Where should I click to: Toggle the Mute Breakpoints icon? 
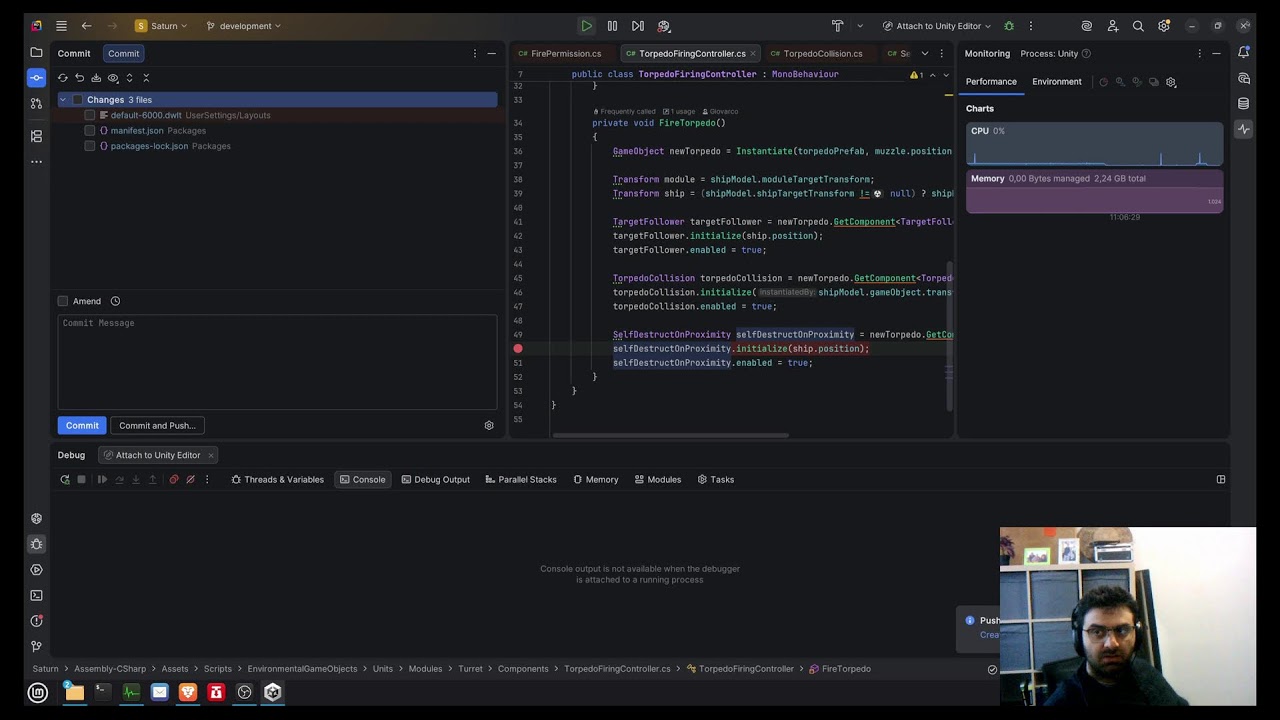(190, 480)
